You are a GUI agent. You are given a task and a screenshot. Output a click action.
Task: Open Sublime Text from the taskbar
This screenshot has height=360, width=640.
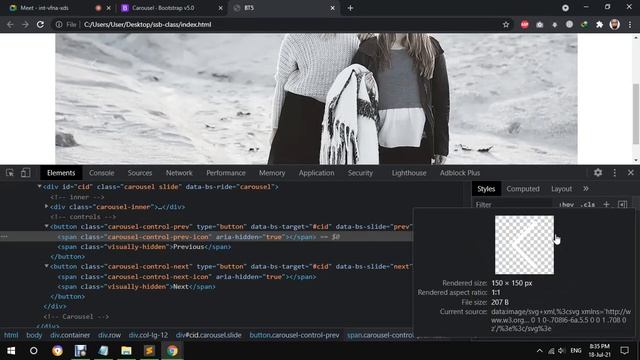point(149,351)
